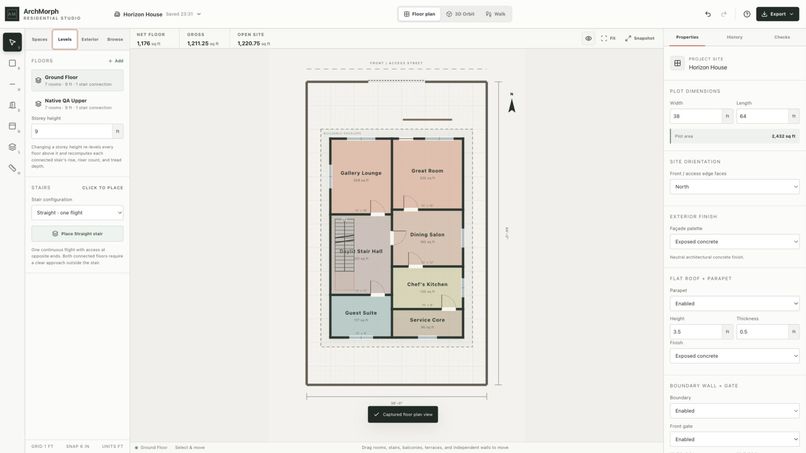Select the staircase in Stair Hall
The image size is (806, 453).
click(x=344, y=245)
